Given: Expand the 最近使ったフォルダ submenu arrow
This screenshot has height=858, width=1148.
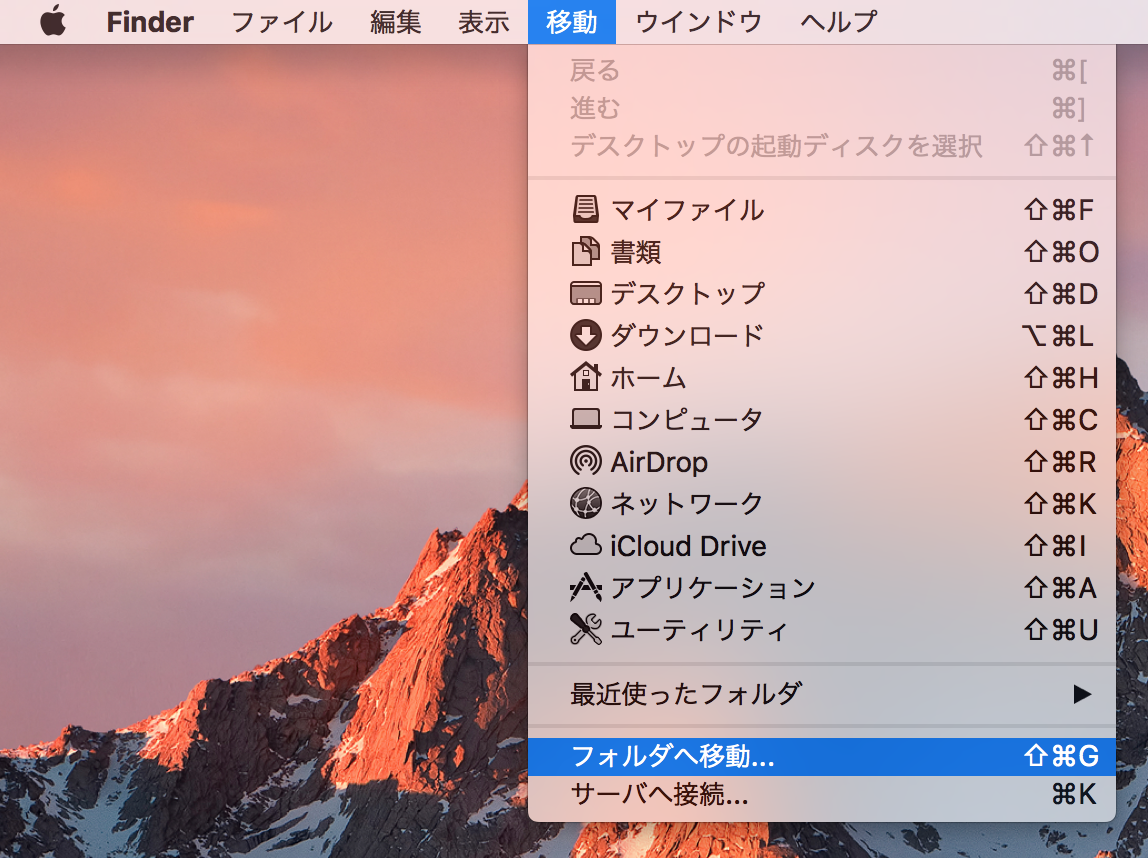Looking at the screenshot, I should click(1082, 694).
